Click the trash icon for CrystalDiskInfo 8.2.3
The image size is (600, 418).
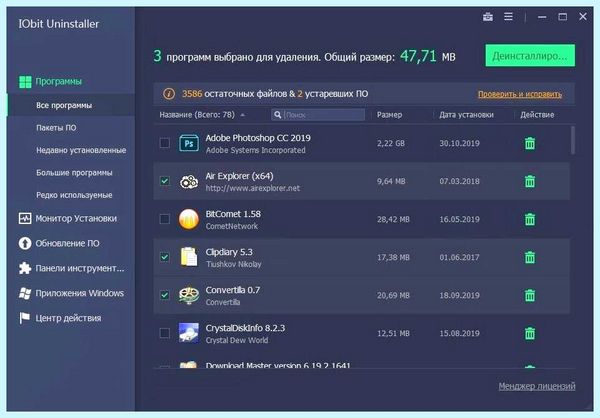530,333
